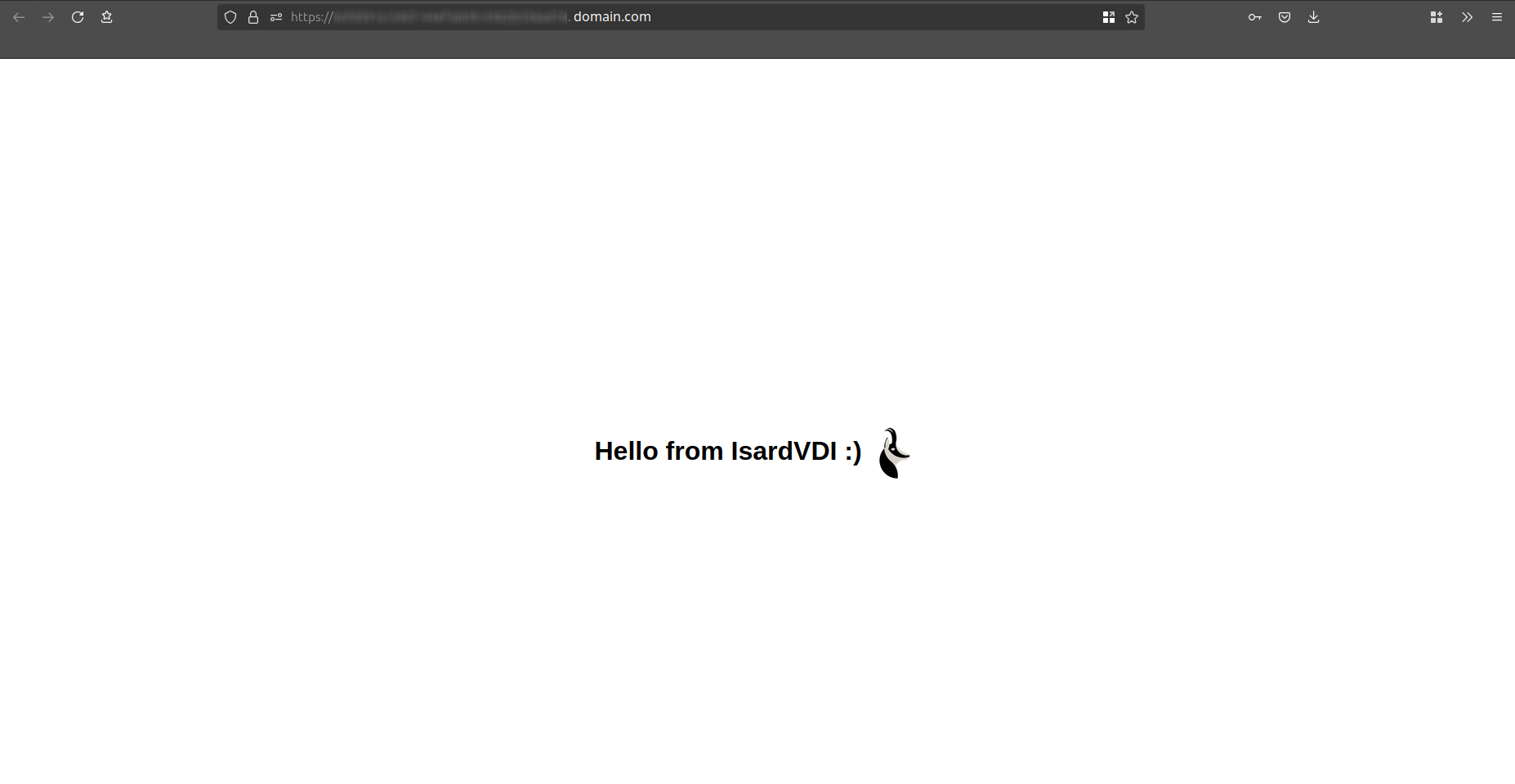Click the forward navigation arrow

(x=48, y=17)
